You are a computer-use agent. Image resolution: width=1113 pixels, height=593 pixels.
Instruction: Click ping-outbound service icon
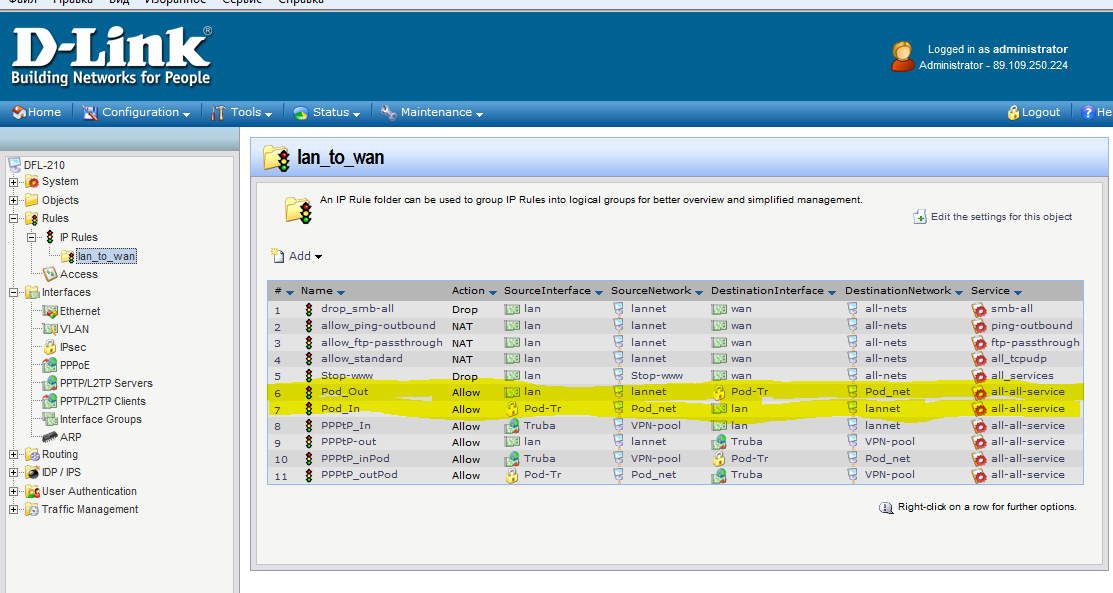click(979, 326)
